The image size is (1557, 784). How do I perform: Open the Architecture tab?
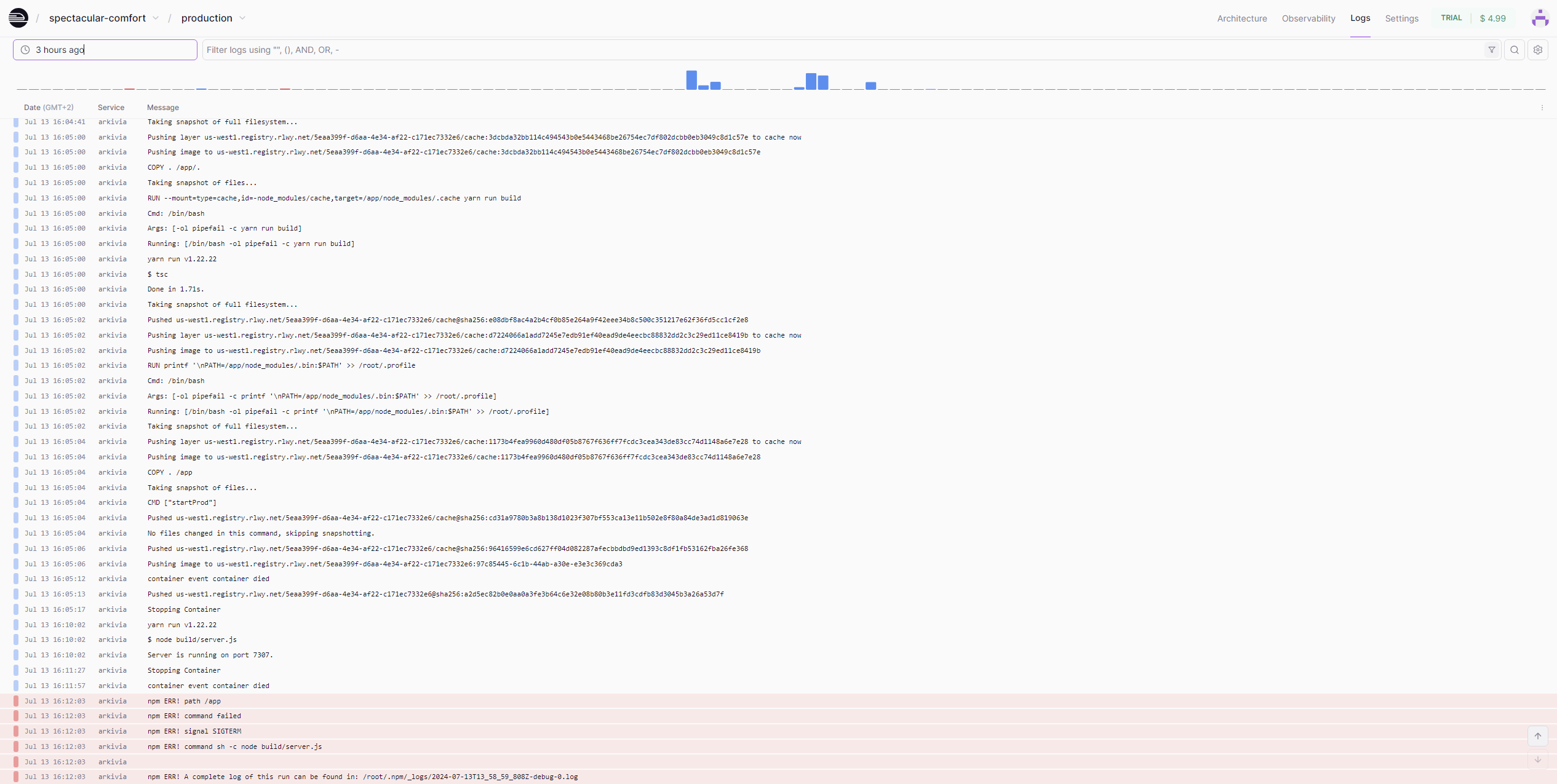[x=1241, y=18]
